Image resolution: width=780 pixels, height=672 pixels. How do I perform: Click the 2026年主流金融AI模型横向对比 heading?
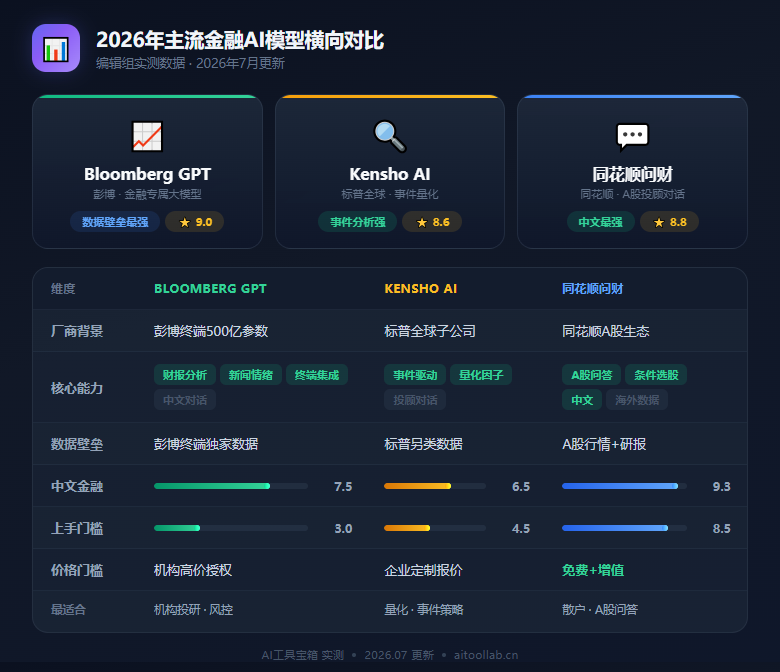pyautogui.click(x=240, y=40)
